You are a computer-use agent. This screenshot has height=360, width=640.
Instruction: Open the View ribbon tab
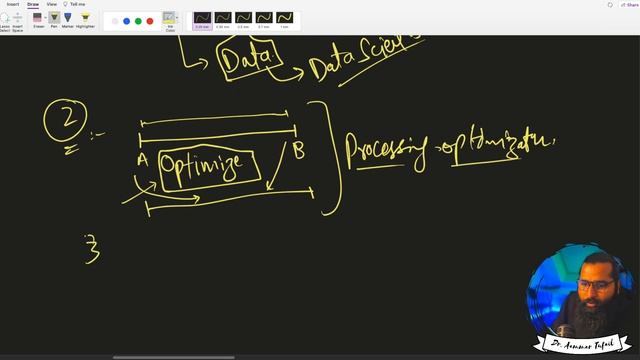(x=52, y=4)
